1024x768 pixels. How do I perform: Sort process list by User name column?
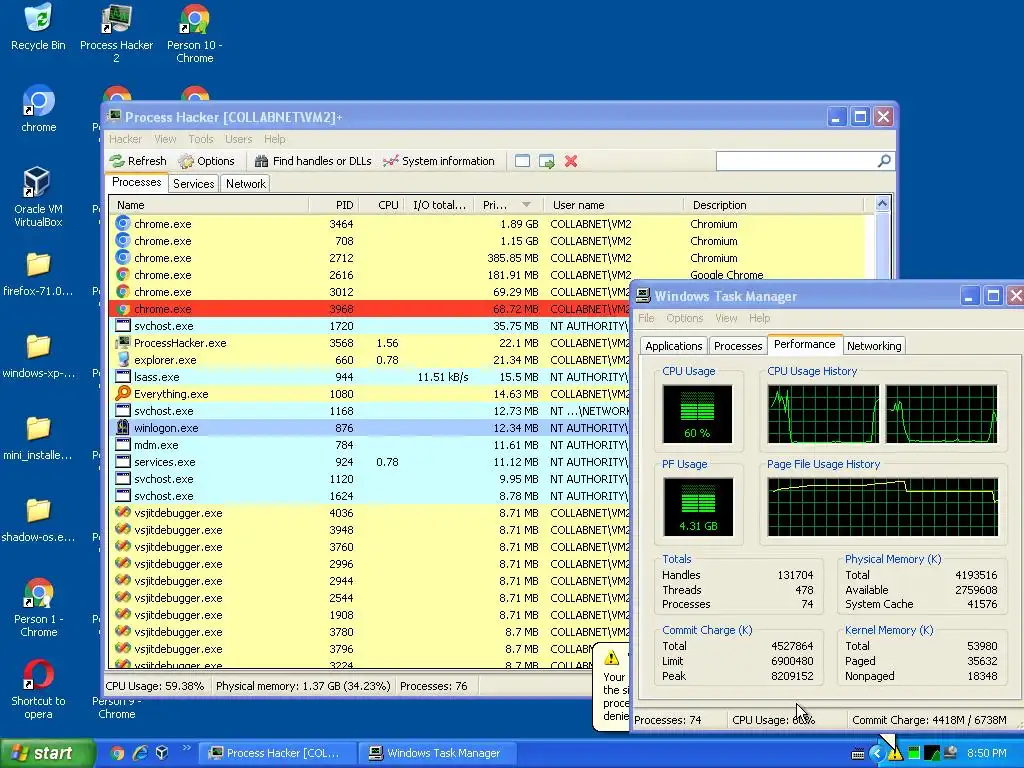click(614, 205)
